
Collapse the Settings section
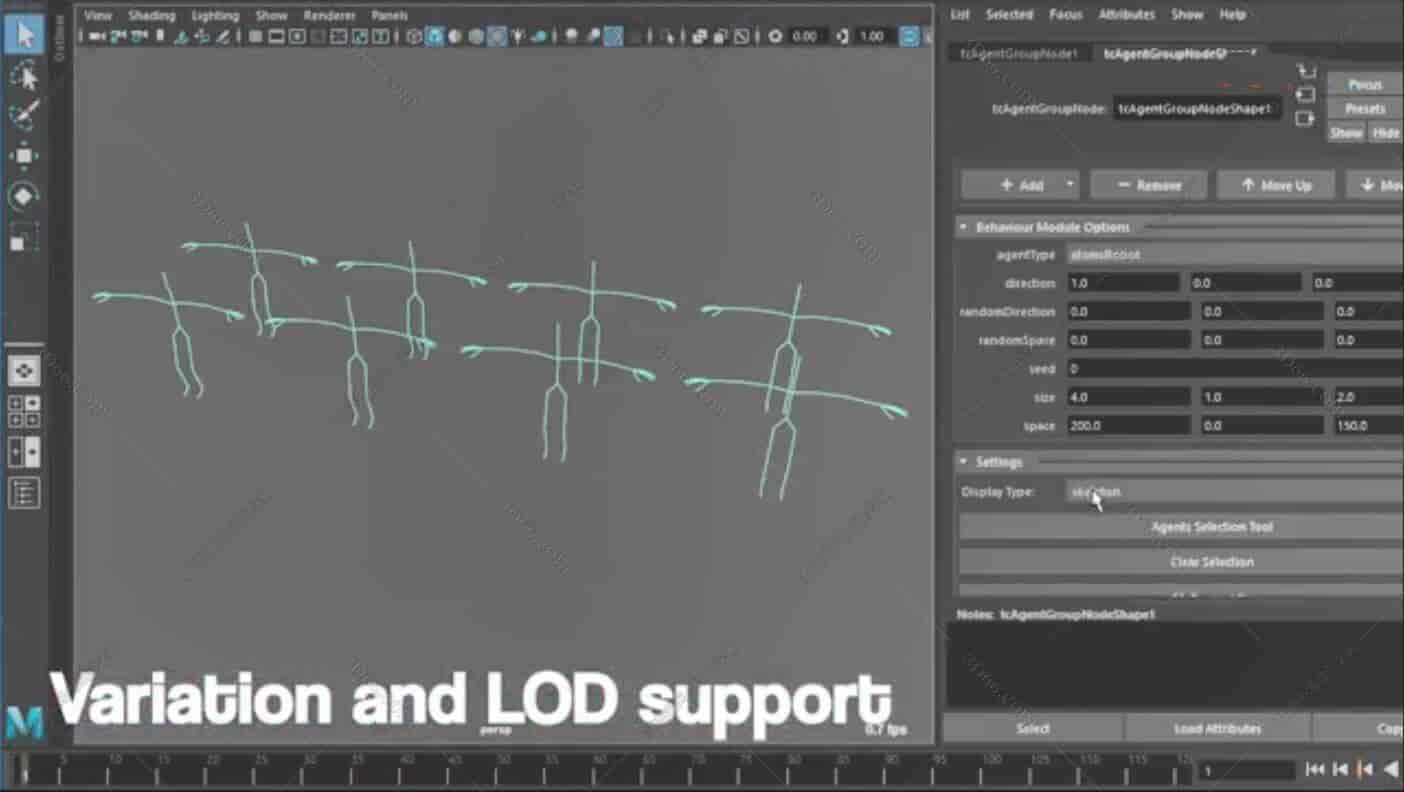click(963, 462)
